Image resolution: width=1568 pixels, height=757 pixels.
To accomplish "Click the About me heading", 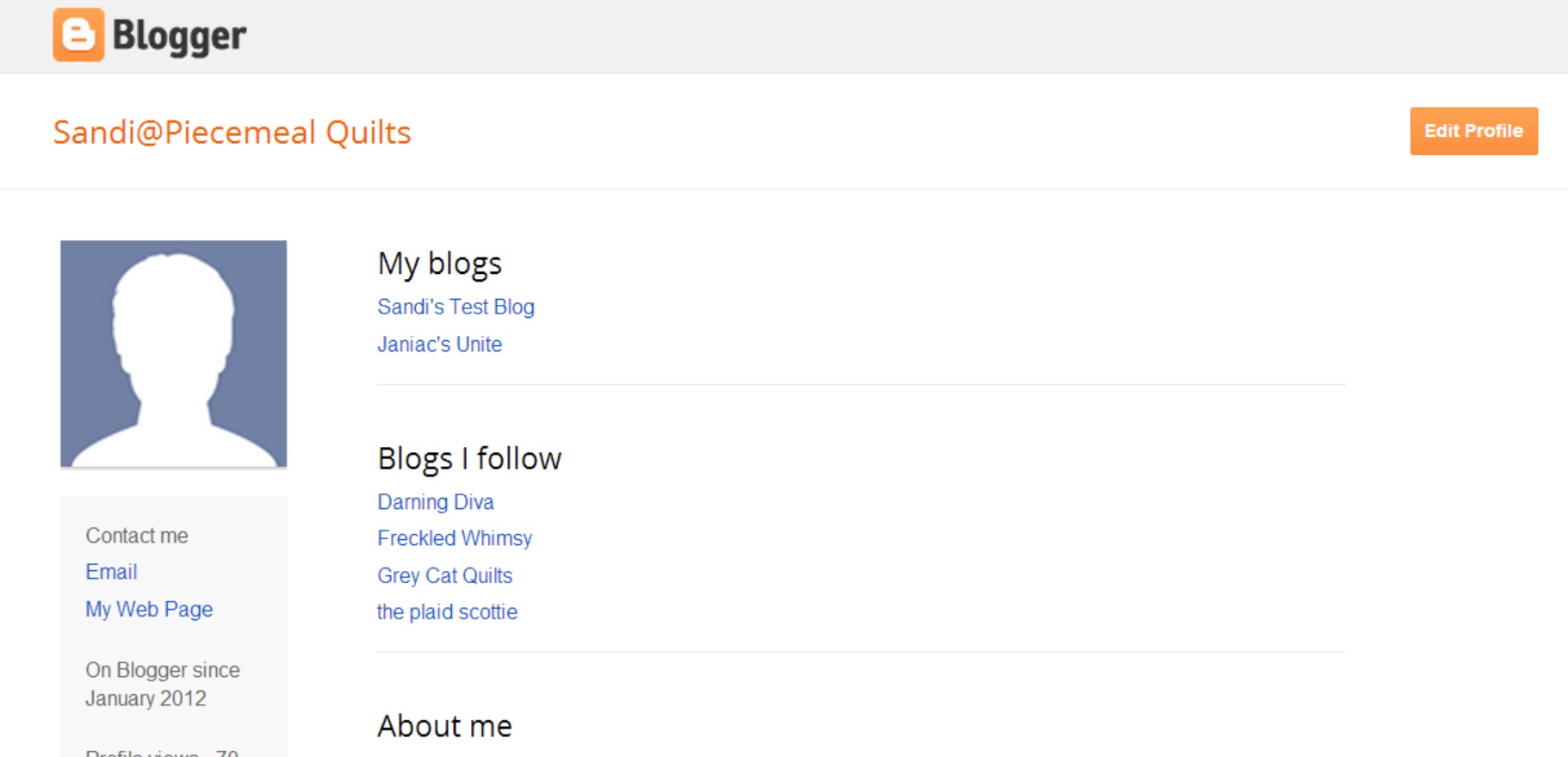I will tap(444, 727).
